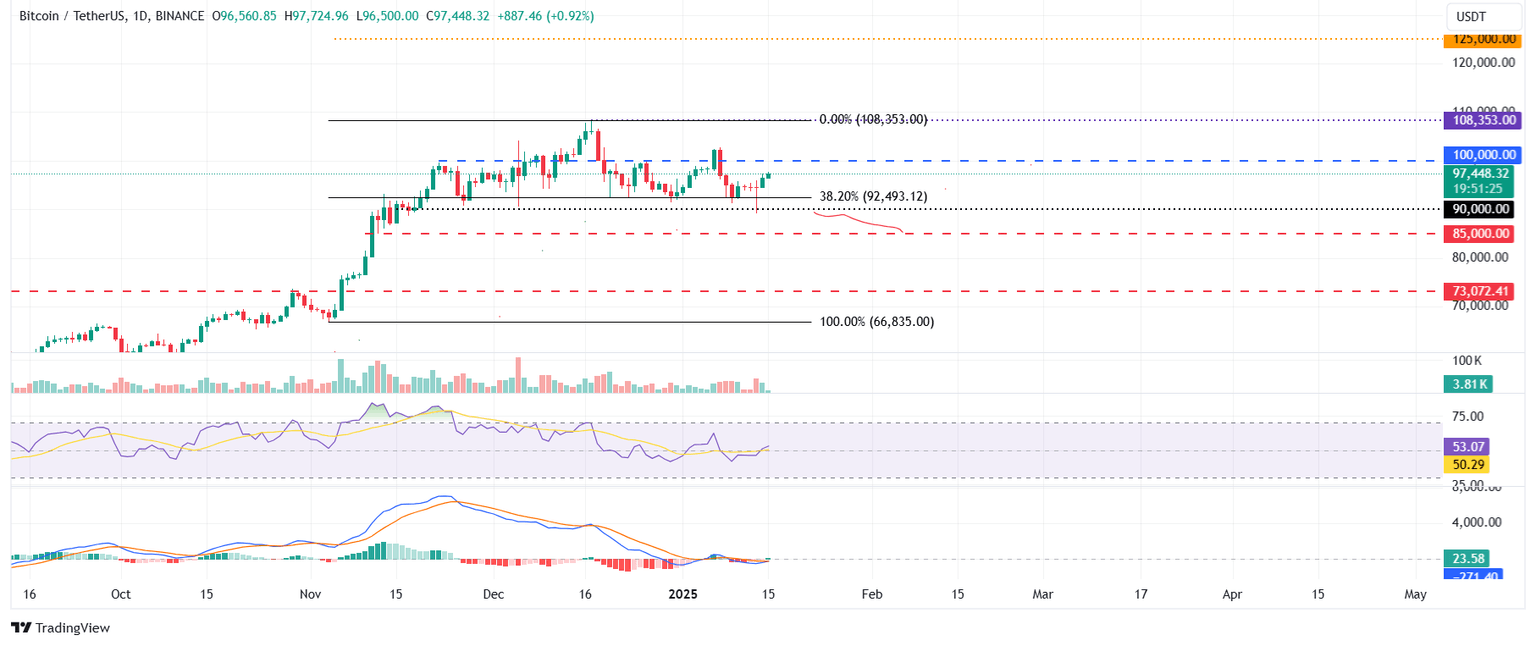
Task: Click the red 85,000.00 dashed line label
Action: [x=1480, y=234]
